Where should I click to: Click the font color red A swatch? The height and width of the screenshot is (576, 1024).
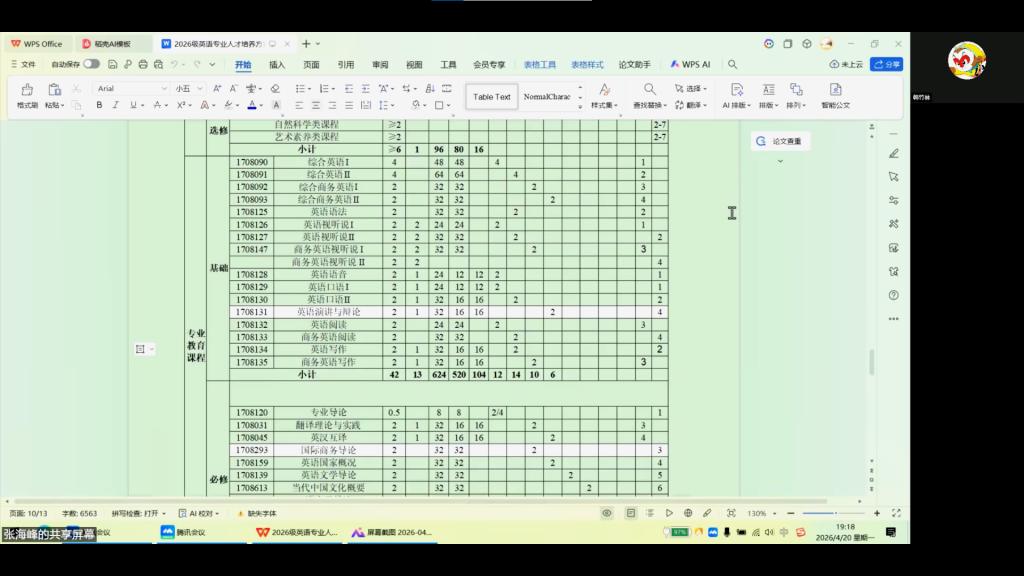[252, 105]
